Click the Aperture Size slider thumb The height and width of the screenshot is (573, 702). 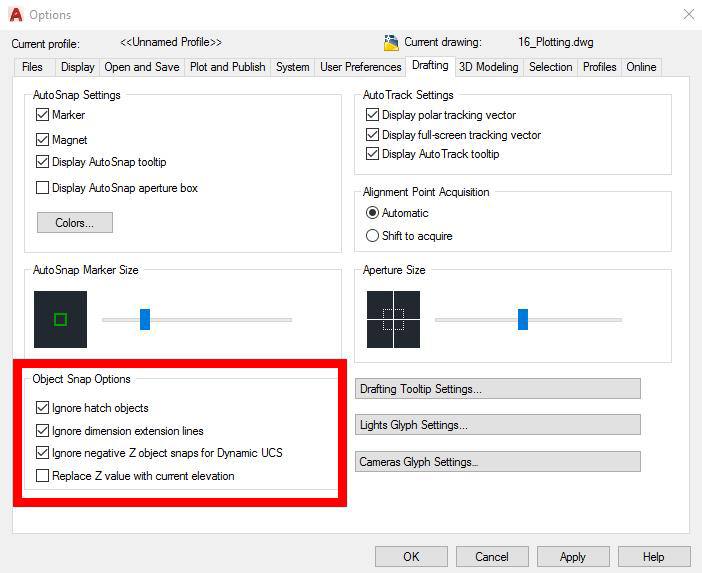[522, 319]
